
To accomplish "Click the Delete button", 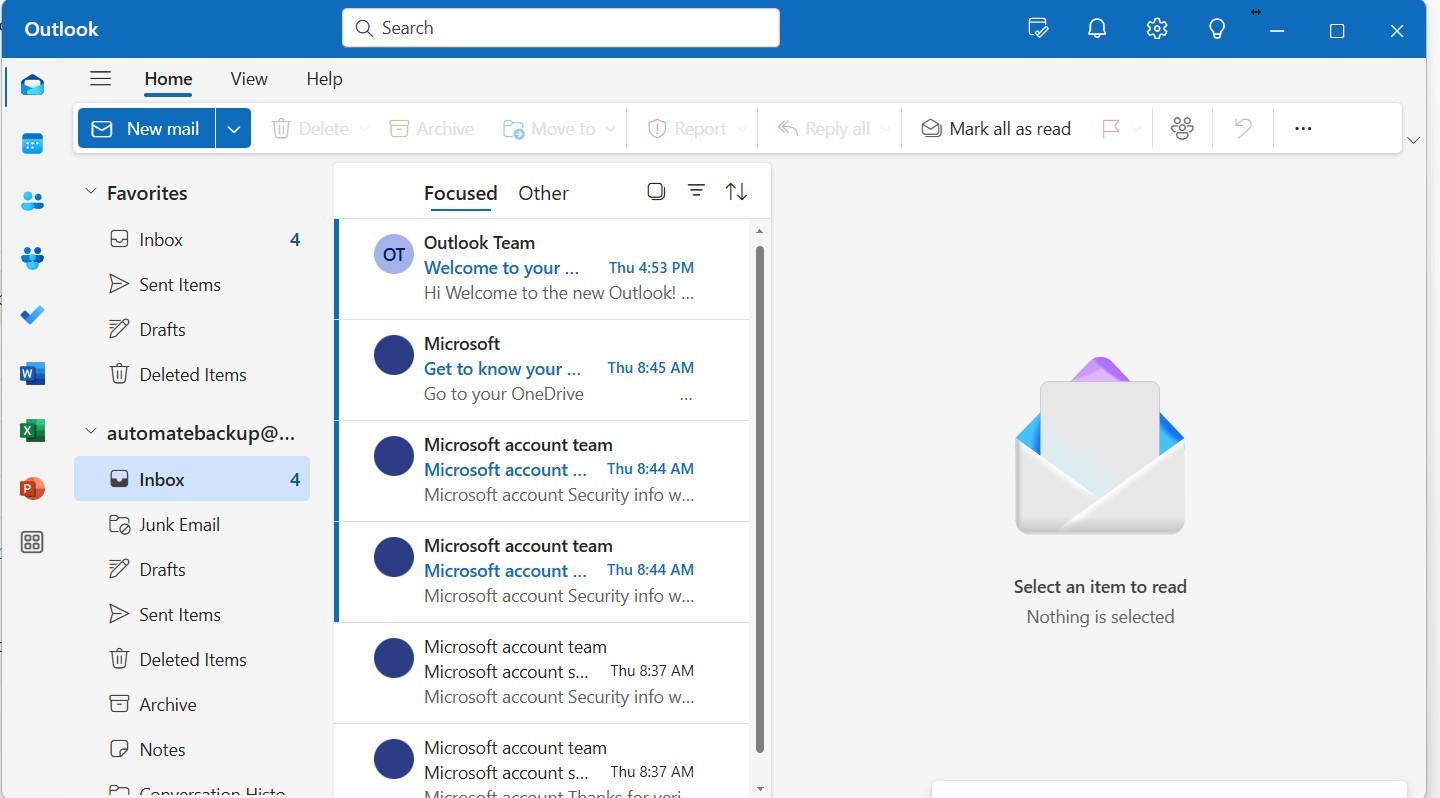I will (310, 129).
